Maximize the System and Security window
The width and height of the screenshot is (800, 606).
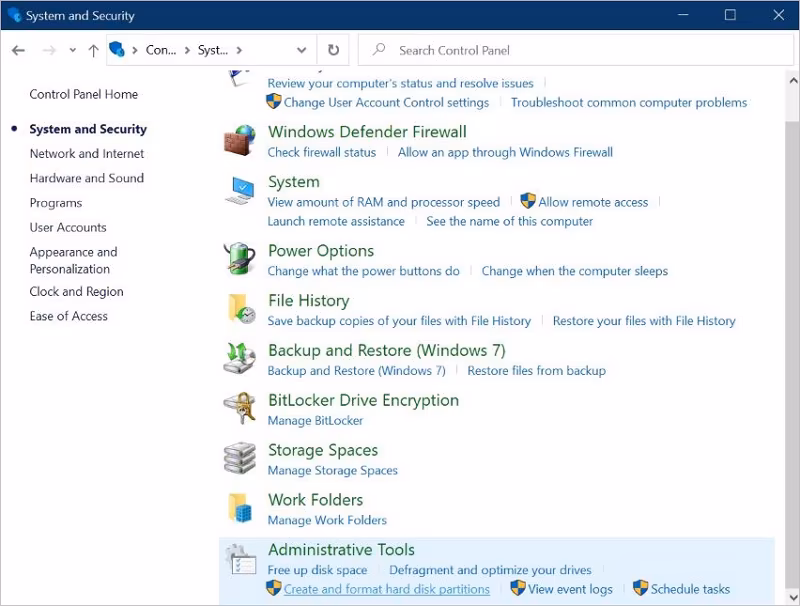click(x=730, y=15)
